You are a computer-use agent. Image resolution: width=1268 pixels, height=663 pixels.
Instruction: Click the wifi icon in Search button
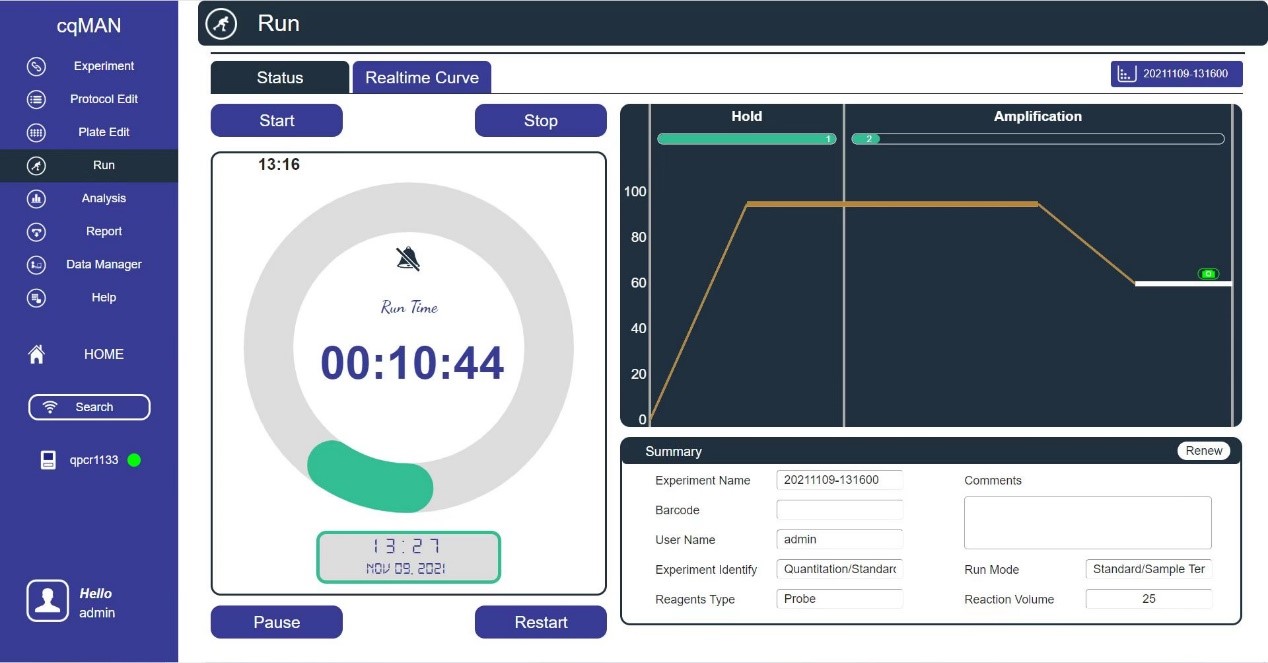51,407
